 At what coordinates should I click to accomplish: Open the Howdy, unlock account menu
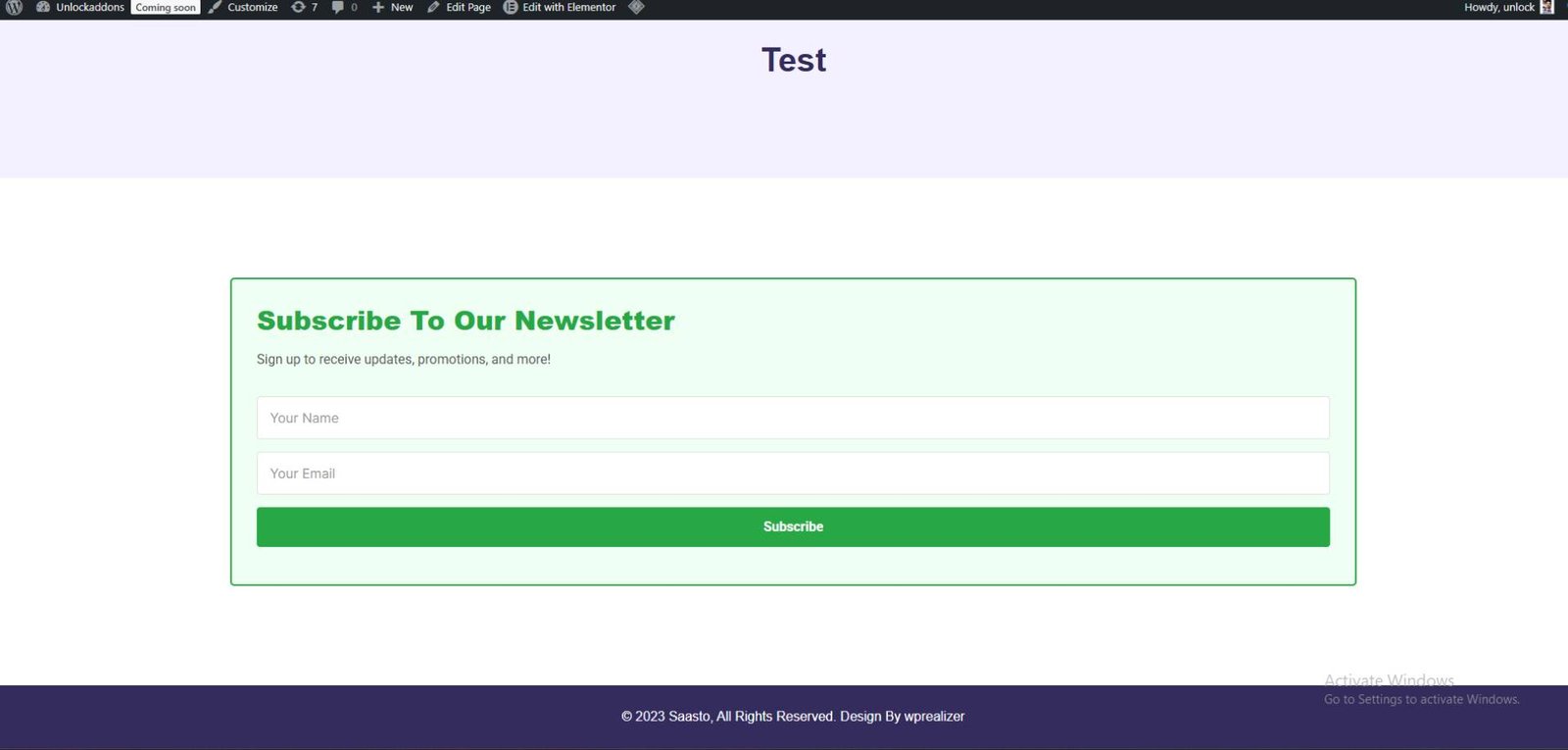pyautogui.click(x=1498, y=7)
